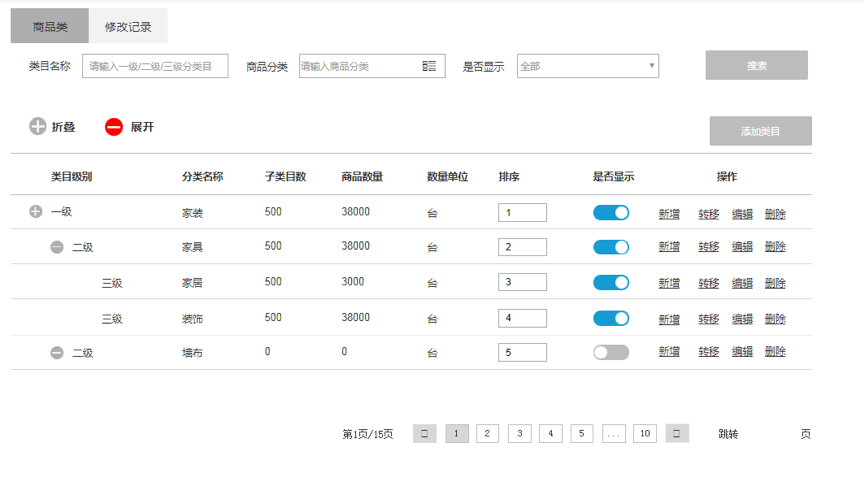Click 删除 link in 家具 row

(x=775, y=246)
